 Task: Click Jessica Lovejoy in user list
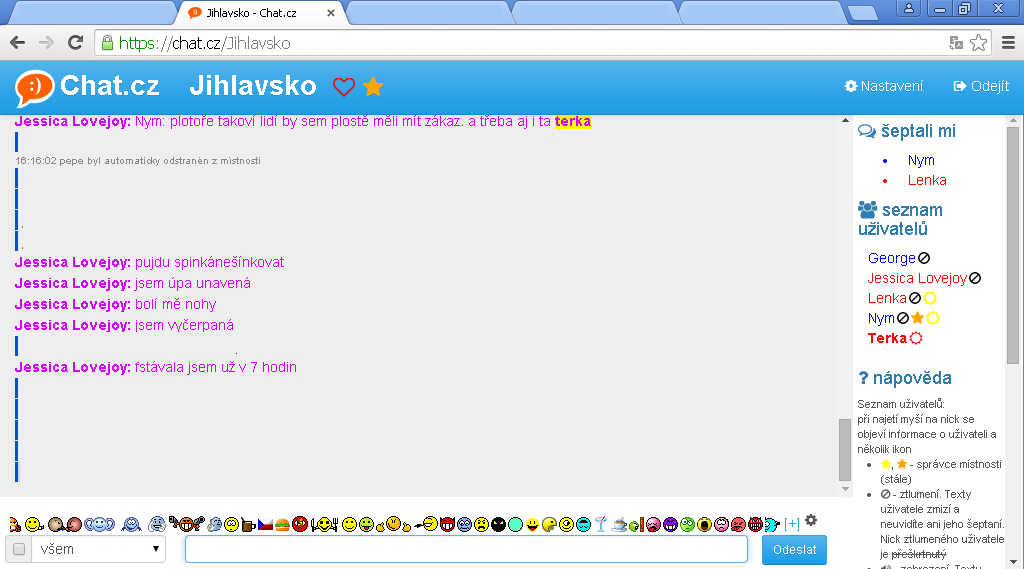pos(917,278)
